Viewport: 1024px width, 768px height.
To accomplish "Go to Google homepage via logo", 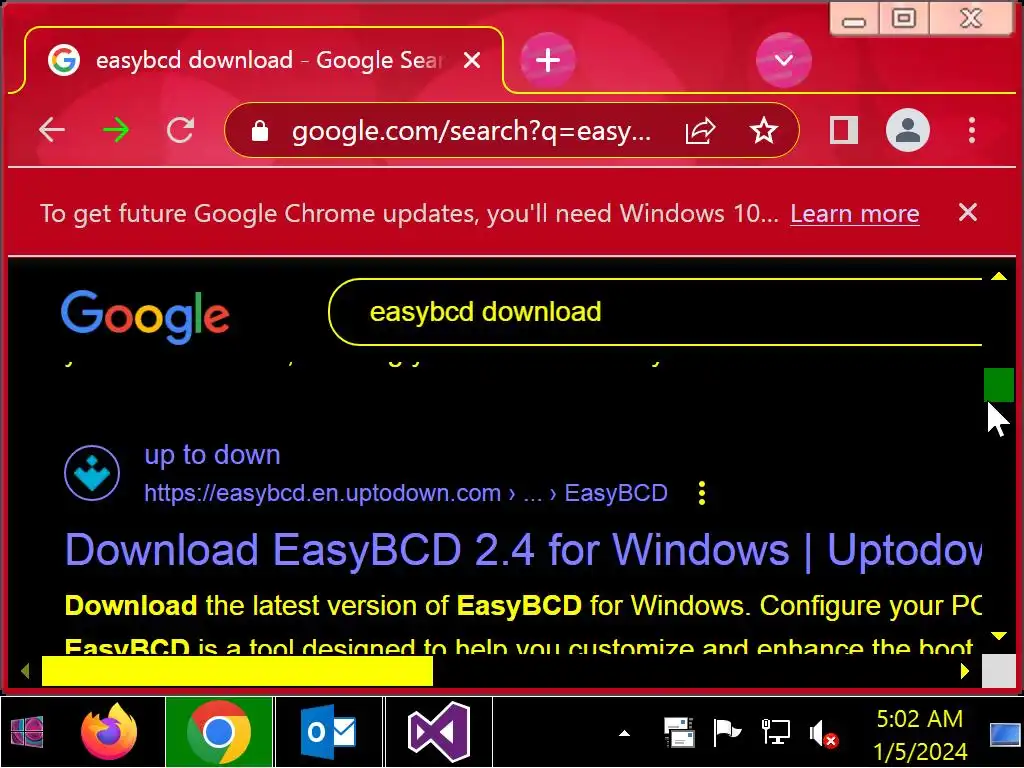I will point(145,316).
